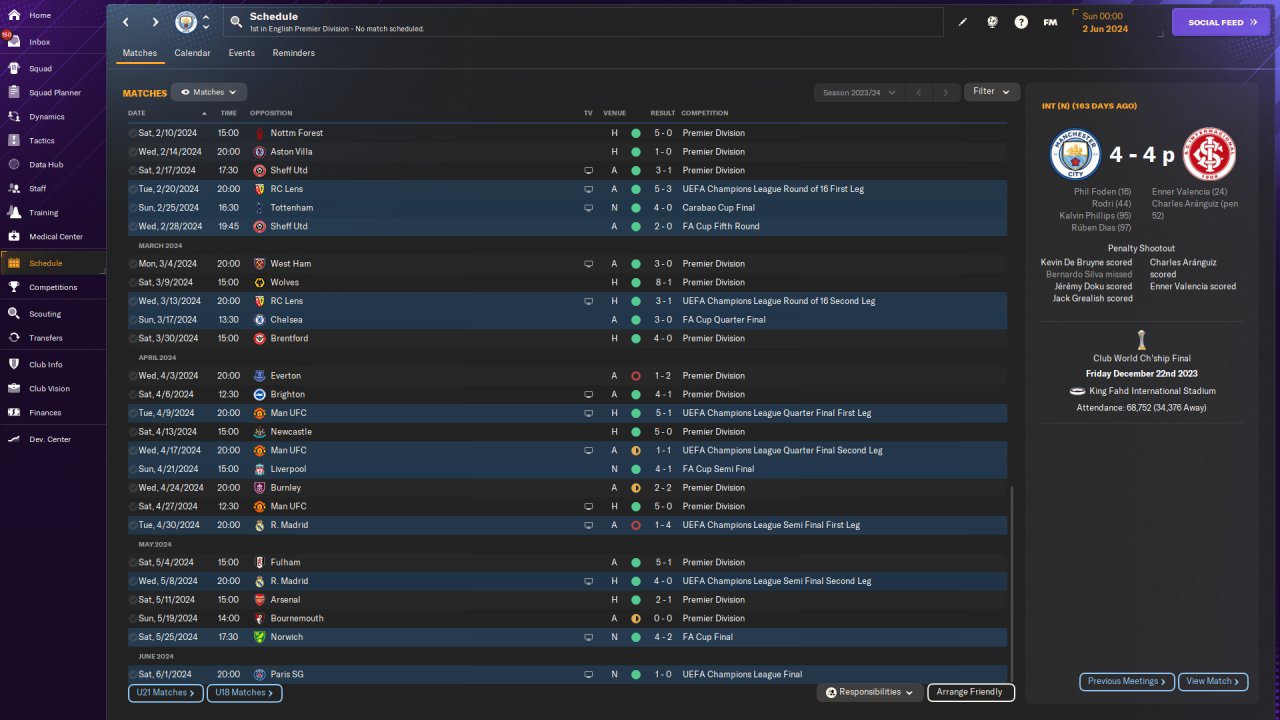
Task: Tick the circle beside the Chelsea match
Action: click(x=133, y=320)
